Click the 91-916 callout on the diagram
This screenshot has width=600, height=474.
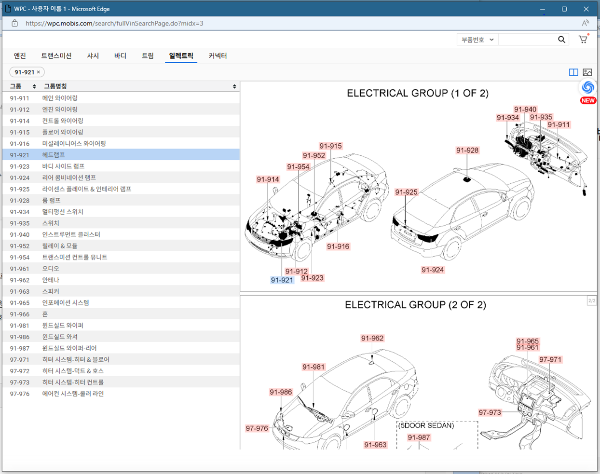tap(338, 246)
